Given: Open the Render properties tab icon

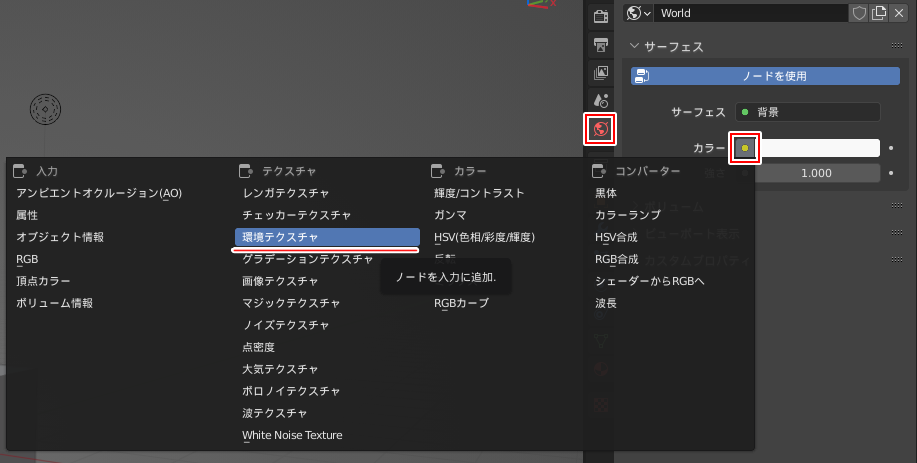Looking at the screenshot, I should [600, 17].
